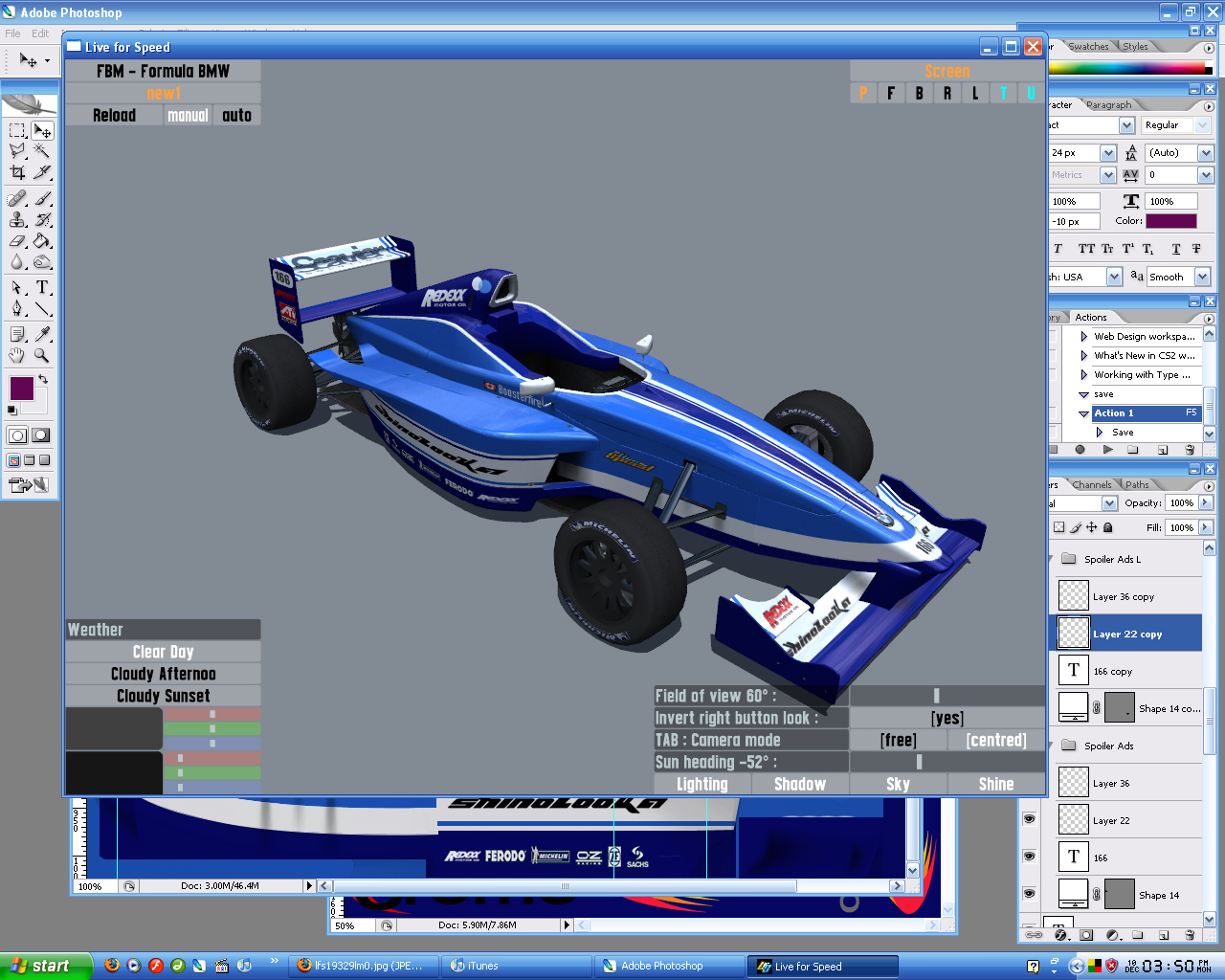The image size is (1225, 980).
Task: Switch to the Styles tab
Action: 1135,46
